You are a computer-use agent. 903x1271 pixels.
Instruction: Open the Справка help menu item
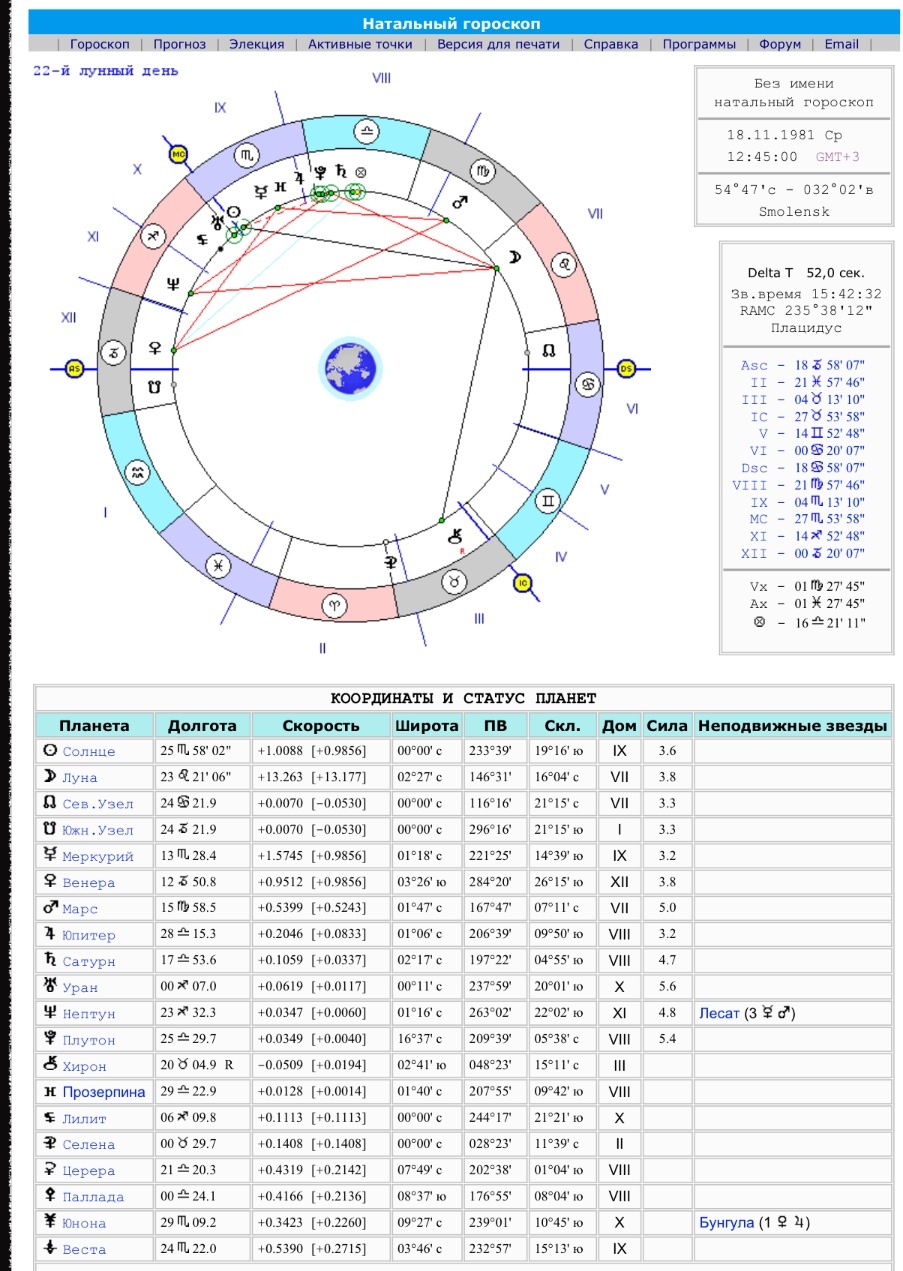(x=611, y=44)
